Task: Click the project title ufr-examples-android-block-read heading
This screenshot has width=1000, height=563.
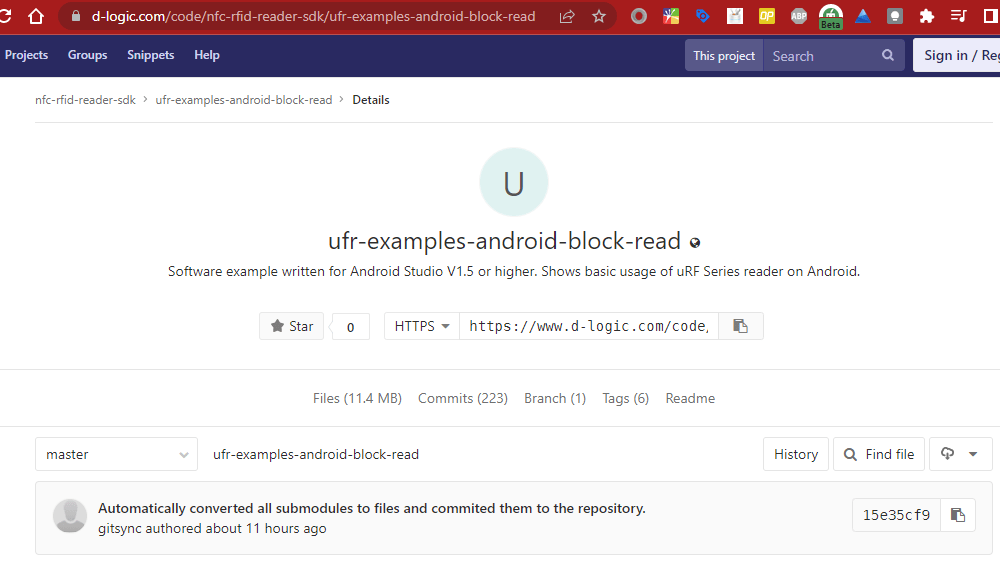Action: (x=504, y=242)
